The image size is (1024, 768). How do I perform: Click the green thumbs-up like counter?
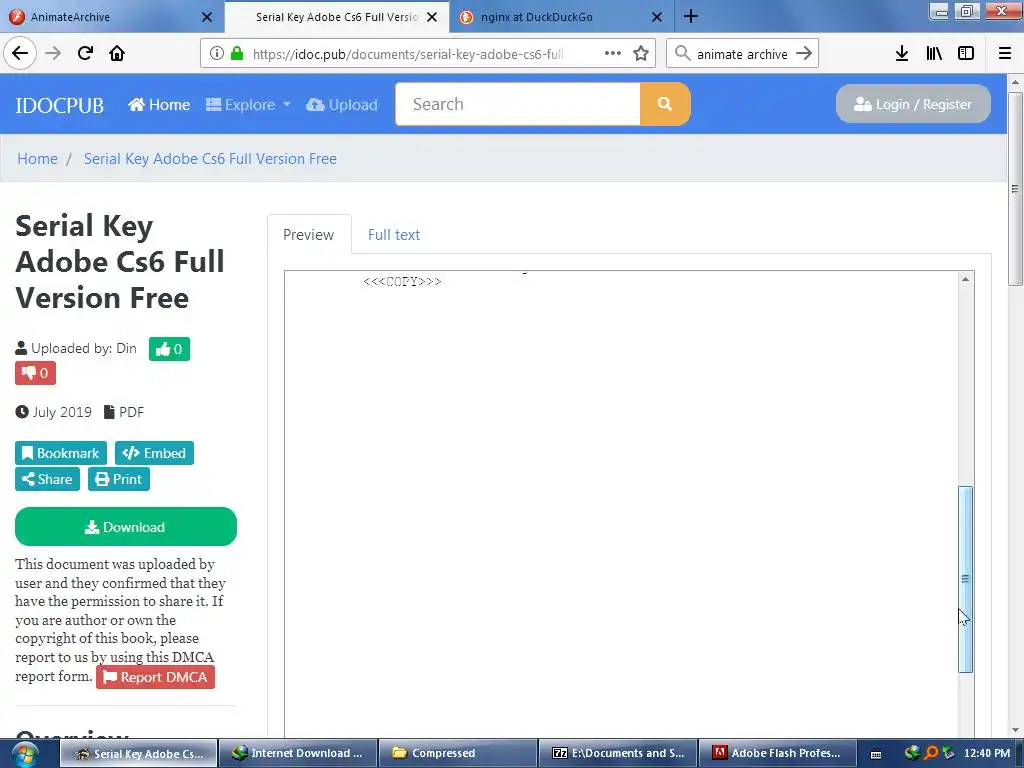[169, 349]
